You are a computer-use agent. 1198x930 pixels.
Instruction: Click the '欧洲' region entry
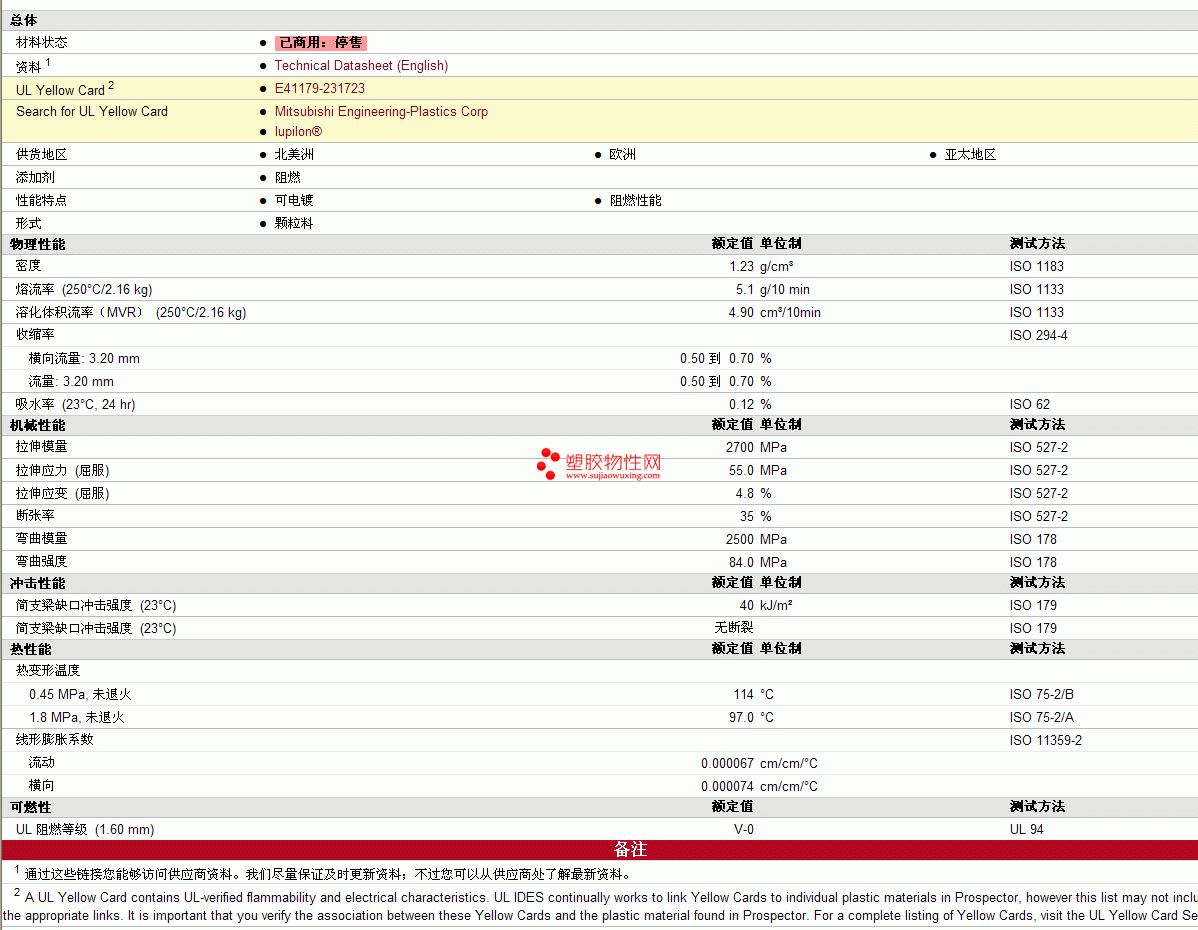(623, 154)
